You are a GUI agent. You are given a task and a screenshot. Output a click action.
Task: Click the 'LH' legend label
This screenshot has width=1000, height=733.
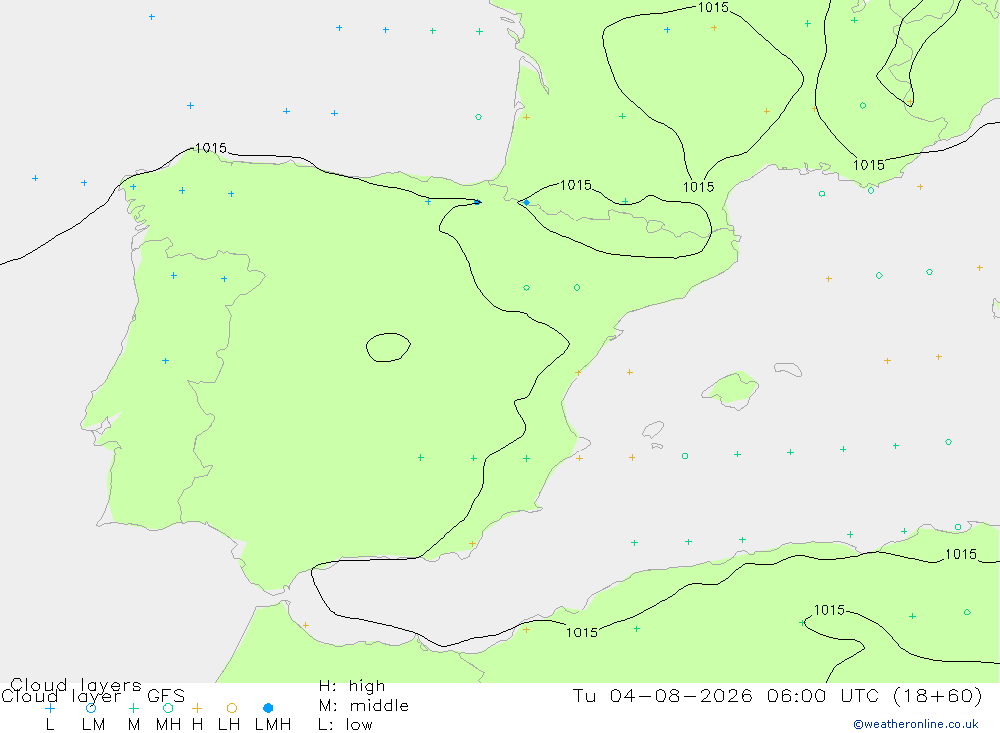pos(229,725)
